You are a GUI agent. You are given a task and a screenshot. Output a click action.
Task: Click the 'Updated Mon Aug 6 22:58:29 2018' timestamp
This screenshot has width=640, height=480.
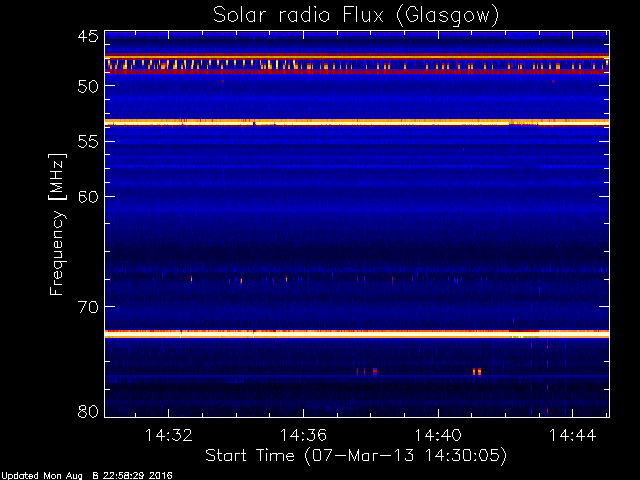click(x=87, y=476)
